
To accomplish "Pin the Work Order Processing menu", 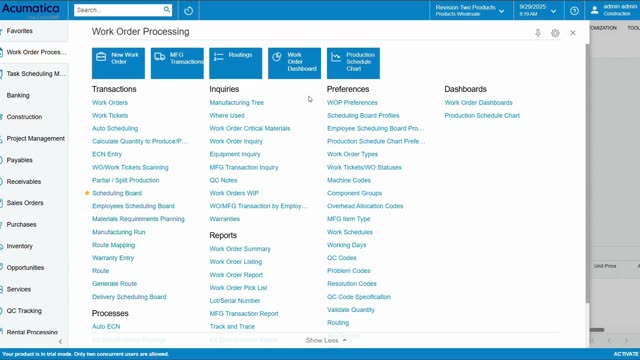I will [538, 33].
